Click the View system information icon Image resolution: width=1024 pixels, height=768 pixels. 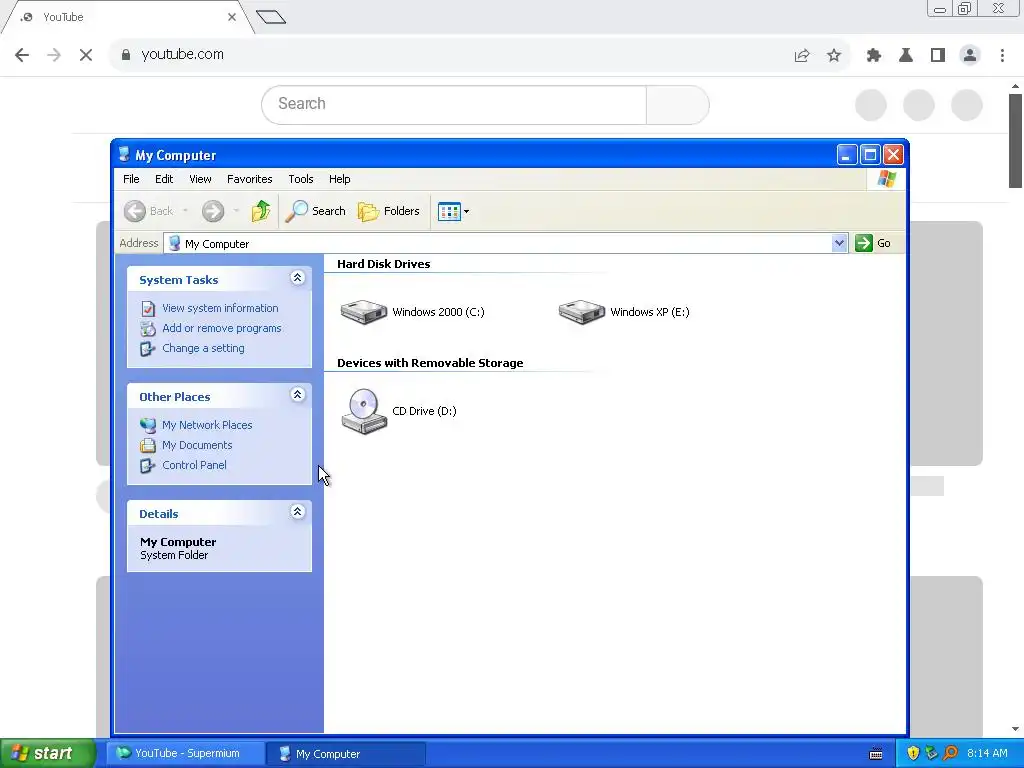pyautogui.click(x=148, y=308)
